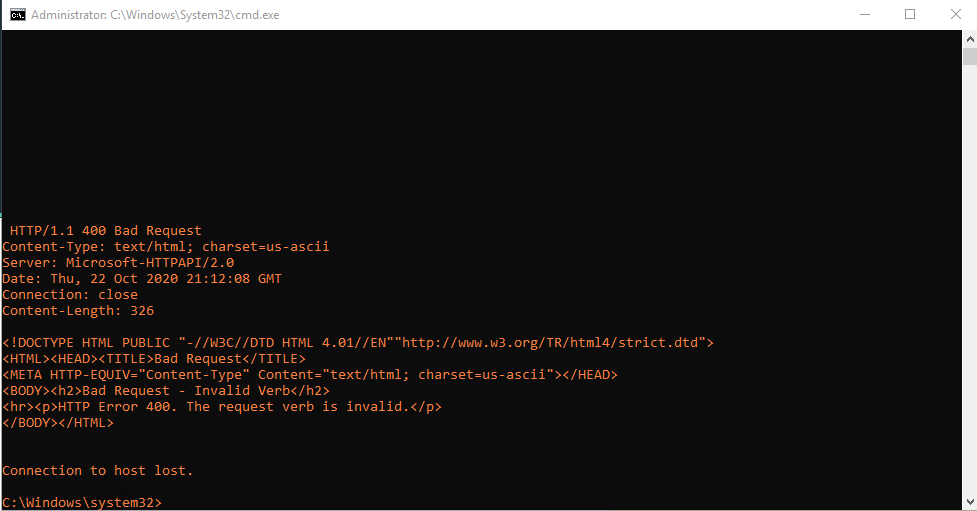Minimize the Command Prompt window

click(865, 14)
